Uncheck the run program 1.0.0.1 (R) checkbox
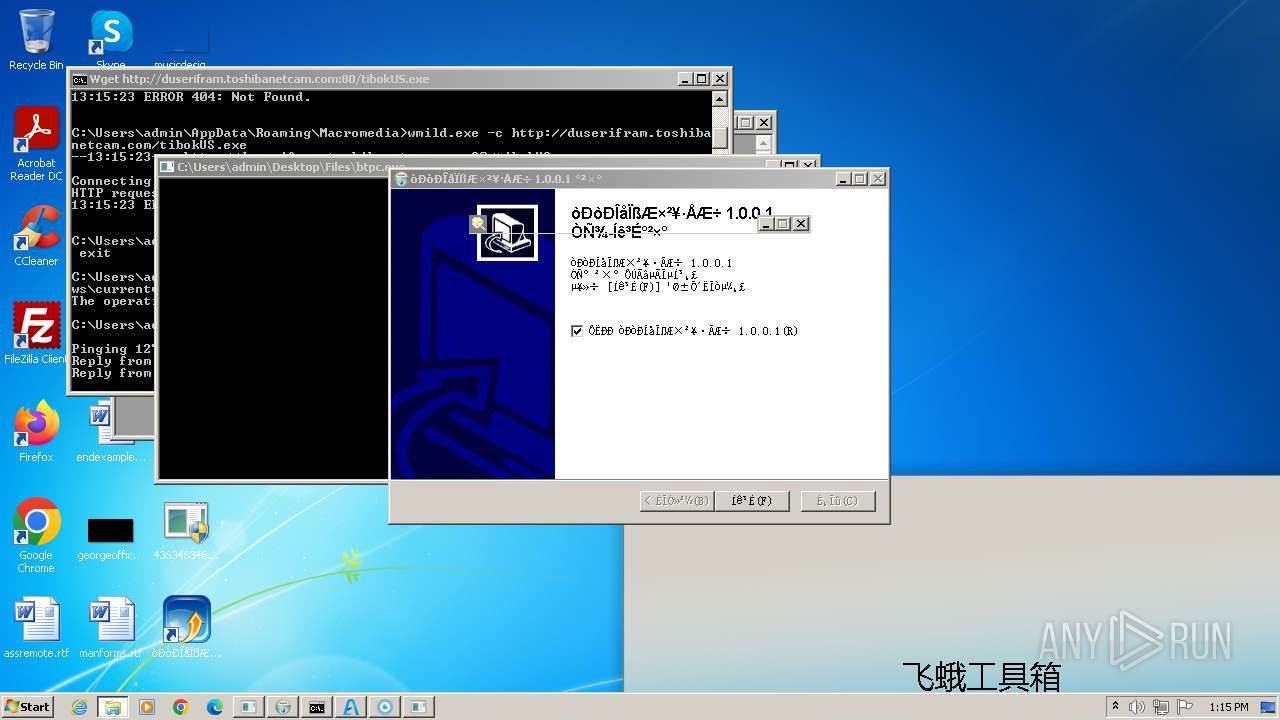 577,331
